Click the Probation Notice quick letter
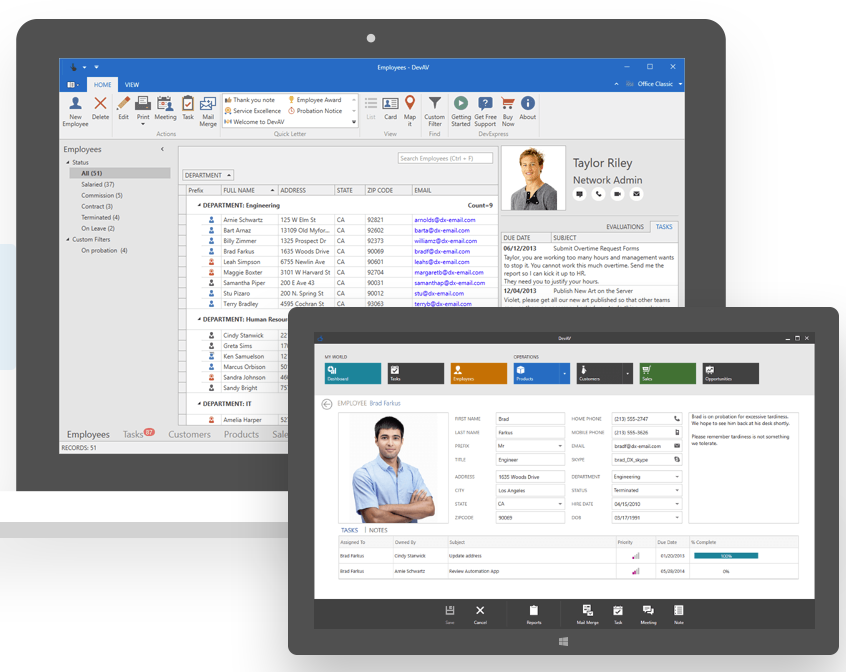 pos(315,111)
